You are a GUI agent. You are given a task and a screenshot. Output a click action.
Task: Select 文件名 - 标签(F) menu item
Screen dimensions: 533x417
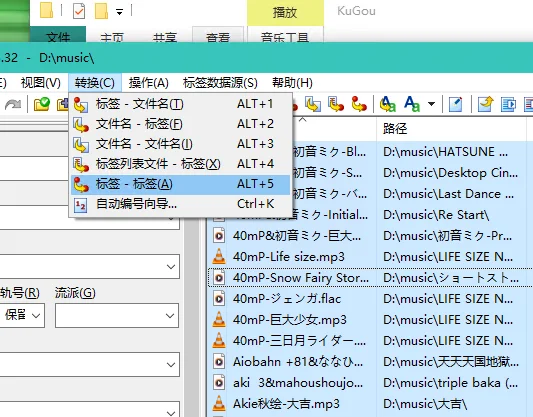click(x=180, y=124)
